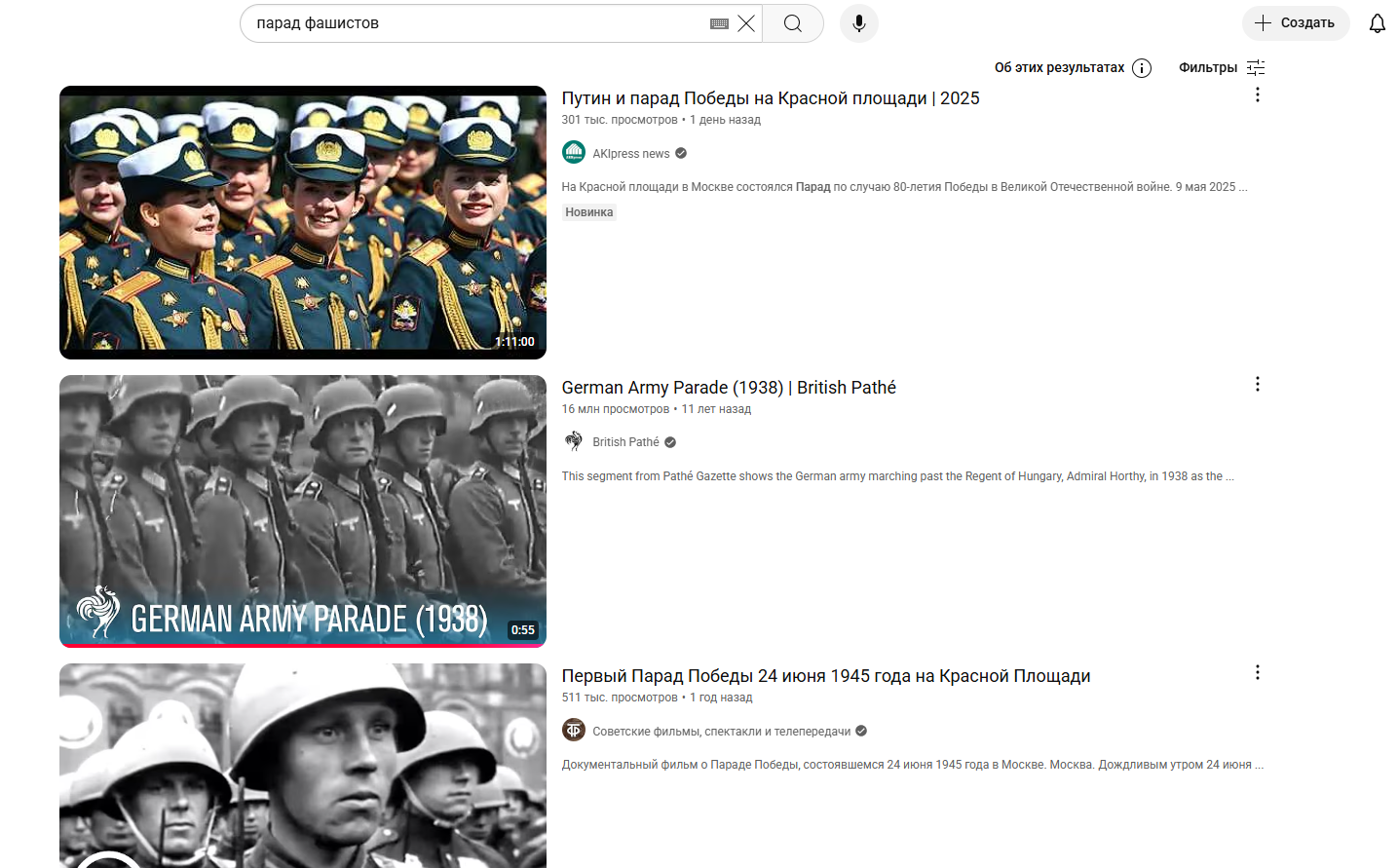Open video title Путин и парад Победы на Красной площади
Screen dimensions: 1398x868
coord(770,98)
